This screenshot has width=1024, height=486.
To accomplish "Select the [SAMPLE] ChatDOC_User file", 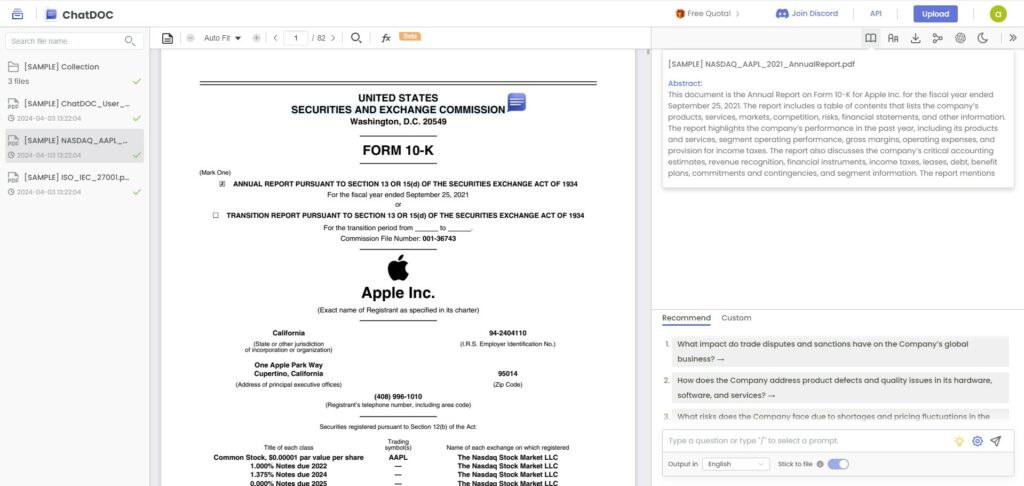I will [74, 110].
